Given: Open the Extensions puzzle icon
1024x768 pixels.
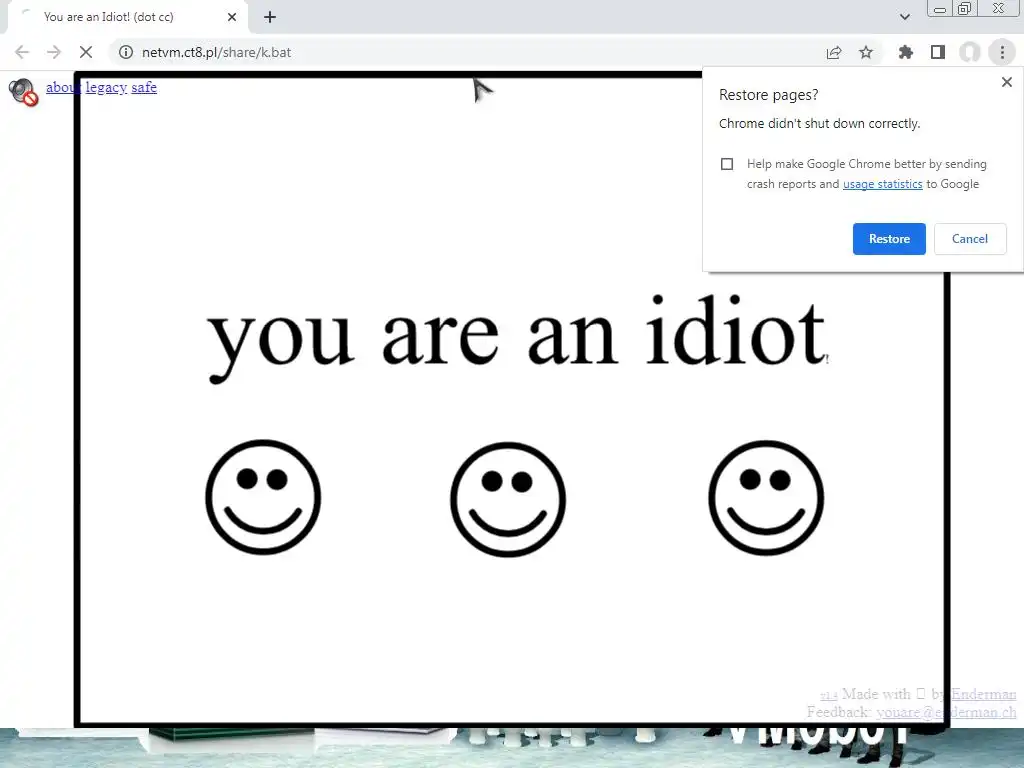Looking at the screenshot, I should click(906, 52).
